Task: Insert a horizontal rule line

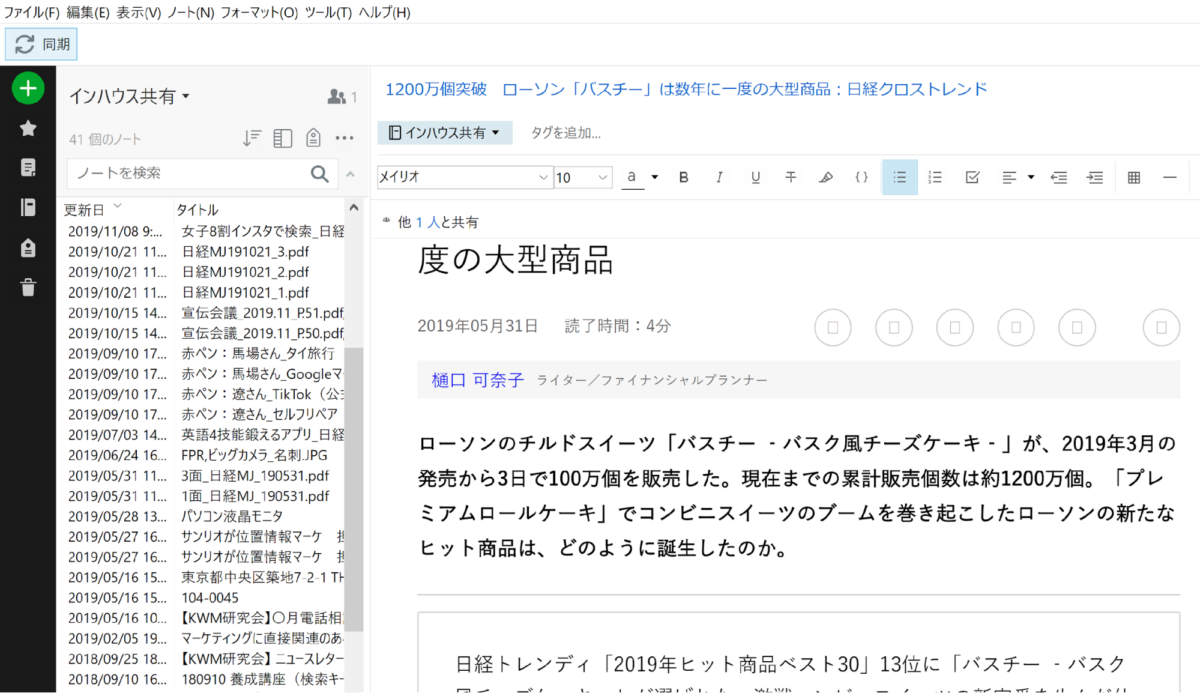Action: pyautogui.click(x=1169, y=177)
